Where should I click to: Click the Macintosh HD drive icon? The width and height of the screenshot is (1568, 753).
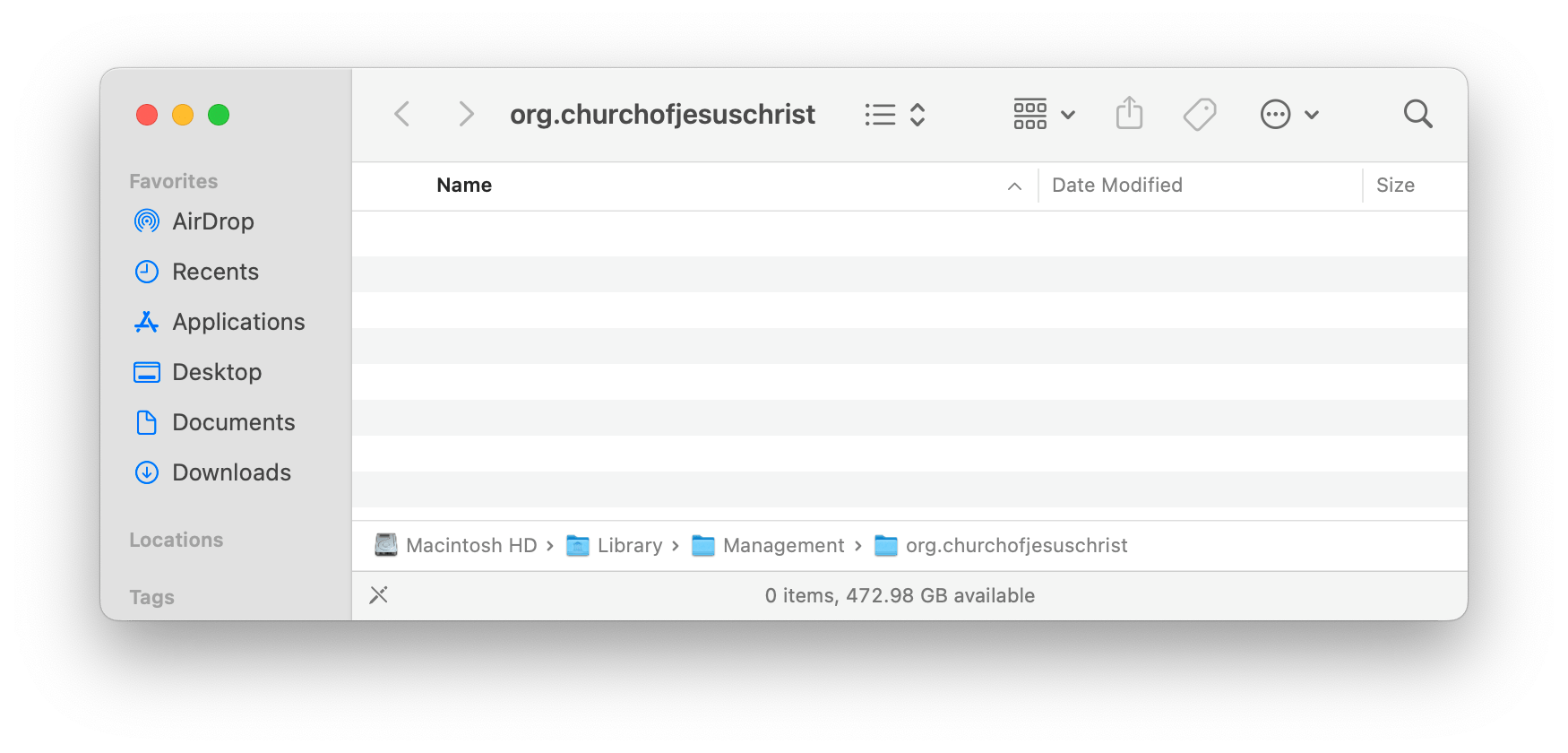(386, 545)
